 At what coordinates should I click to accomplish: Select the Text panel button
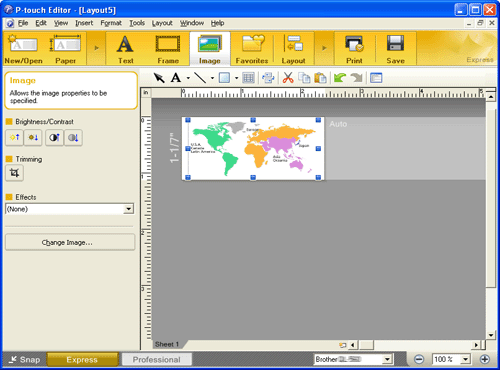coord(126,49)
